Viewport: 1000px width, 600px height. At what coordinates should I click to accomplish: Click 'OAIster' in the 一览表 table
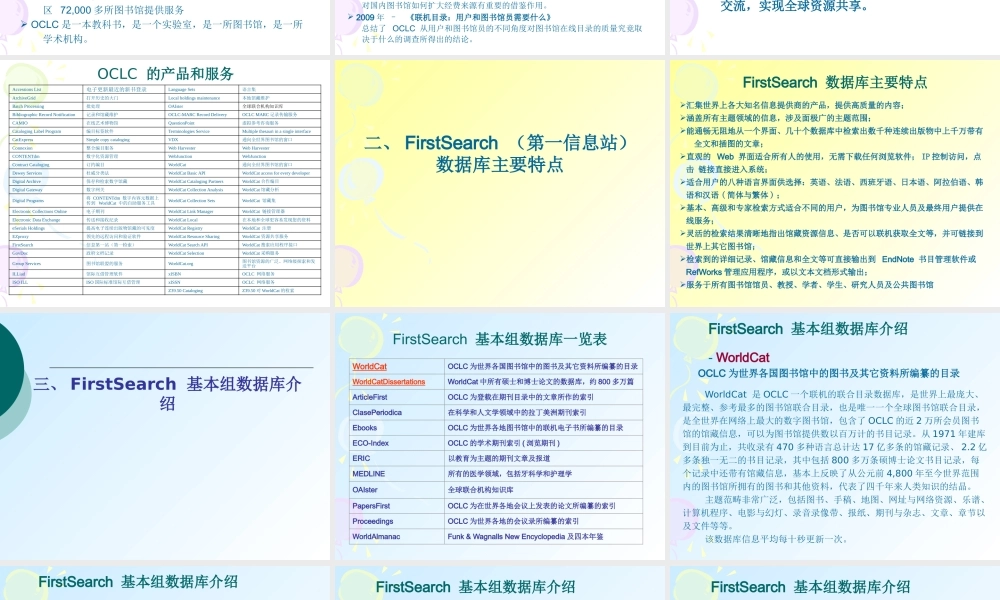[x=365, y=490]
